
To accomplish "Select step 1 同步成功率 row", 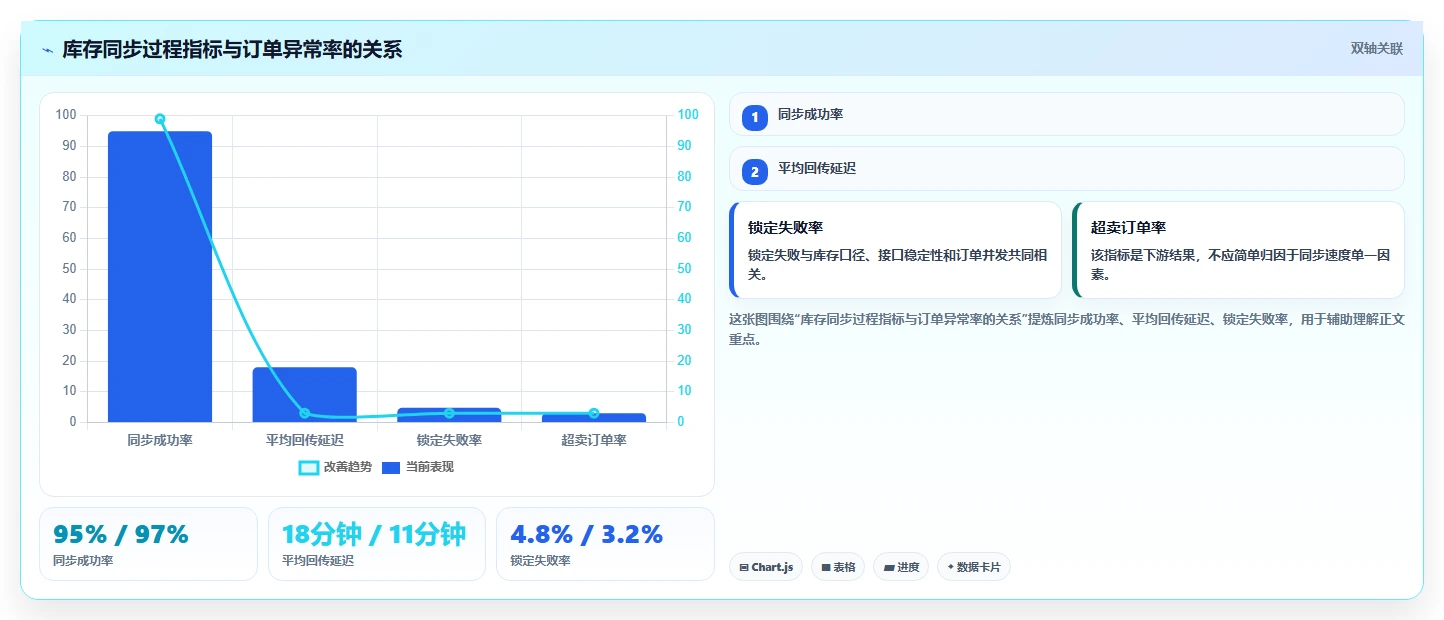I will [x=1067, y=114].
